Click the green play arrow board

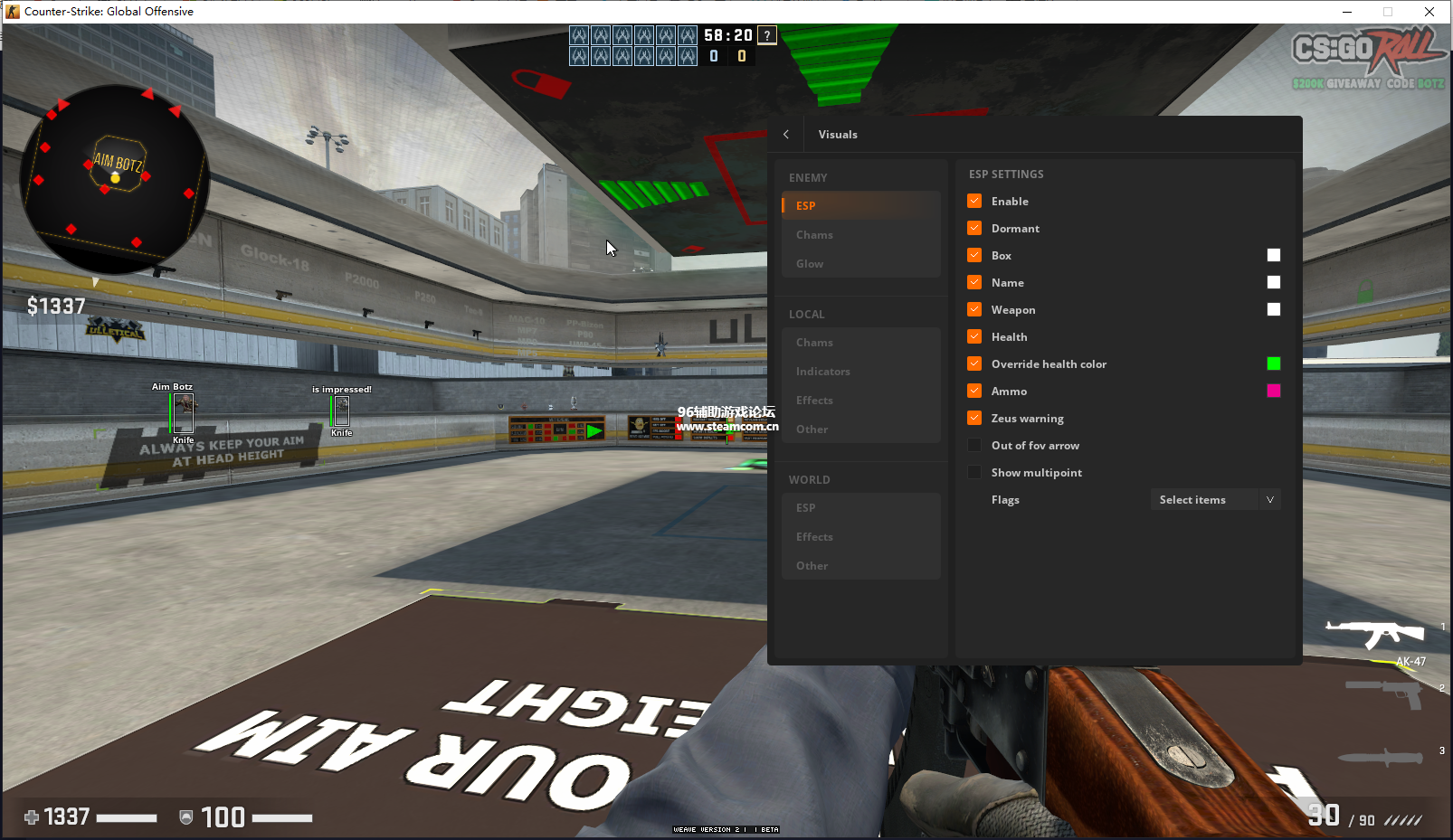coord(594,431)
